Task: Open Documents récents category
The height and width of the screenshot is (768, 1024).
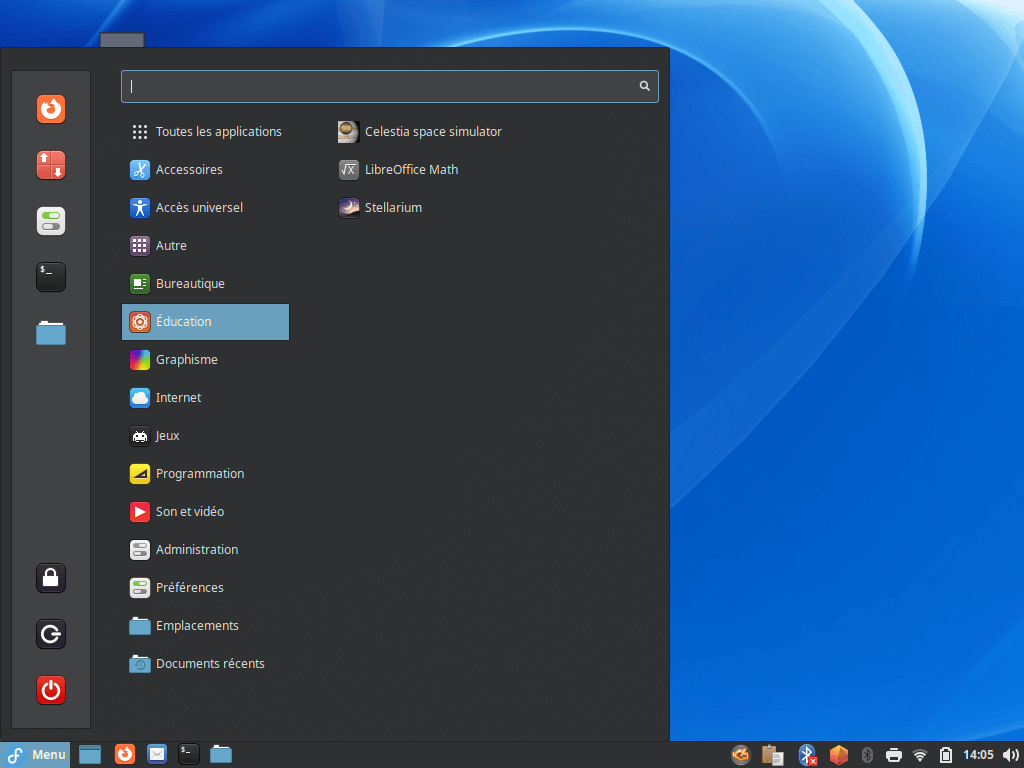Action: click(x=206, y=664)
